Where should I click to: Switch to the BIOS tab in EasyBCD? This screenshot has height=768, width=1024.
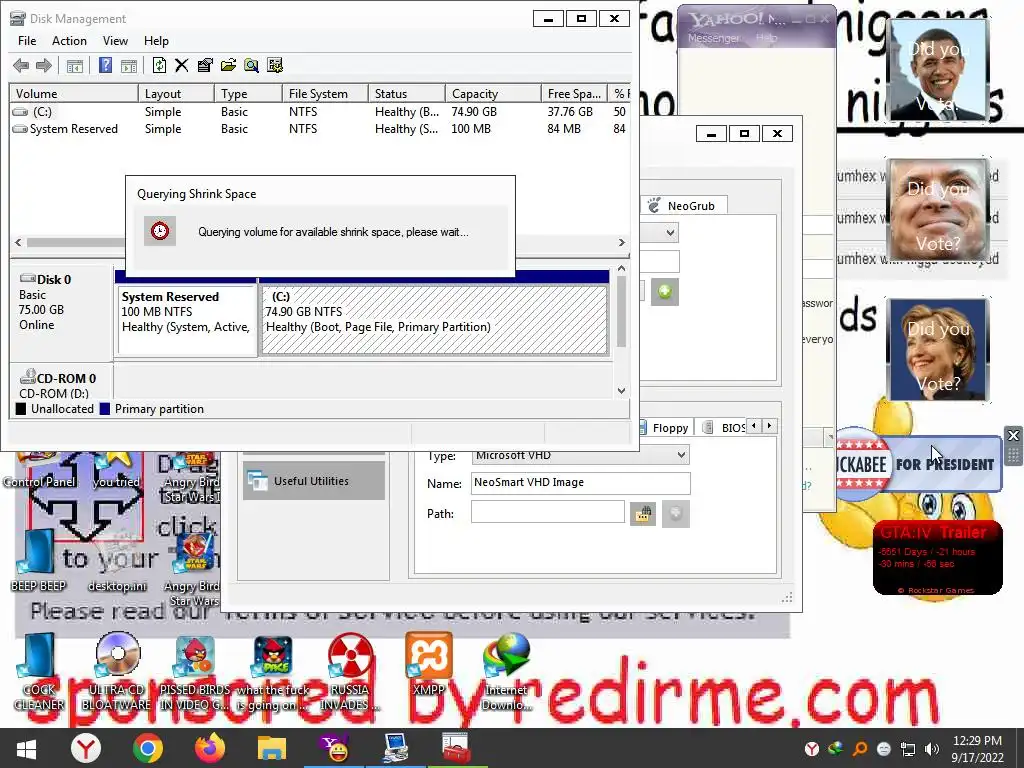coord(723,428)
